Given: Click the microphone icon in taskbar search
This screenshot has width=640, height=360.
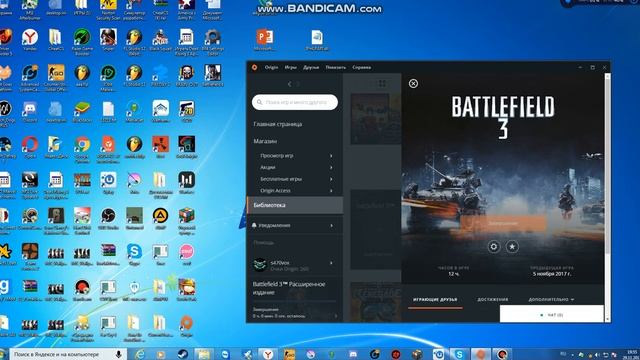Looking at the screenshot, I should [x=118, y=354].
